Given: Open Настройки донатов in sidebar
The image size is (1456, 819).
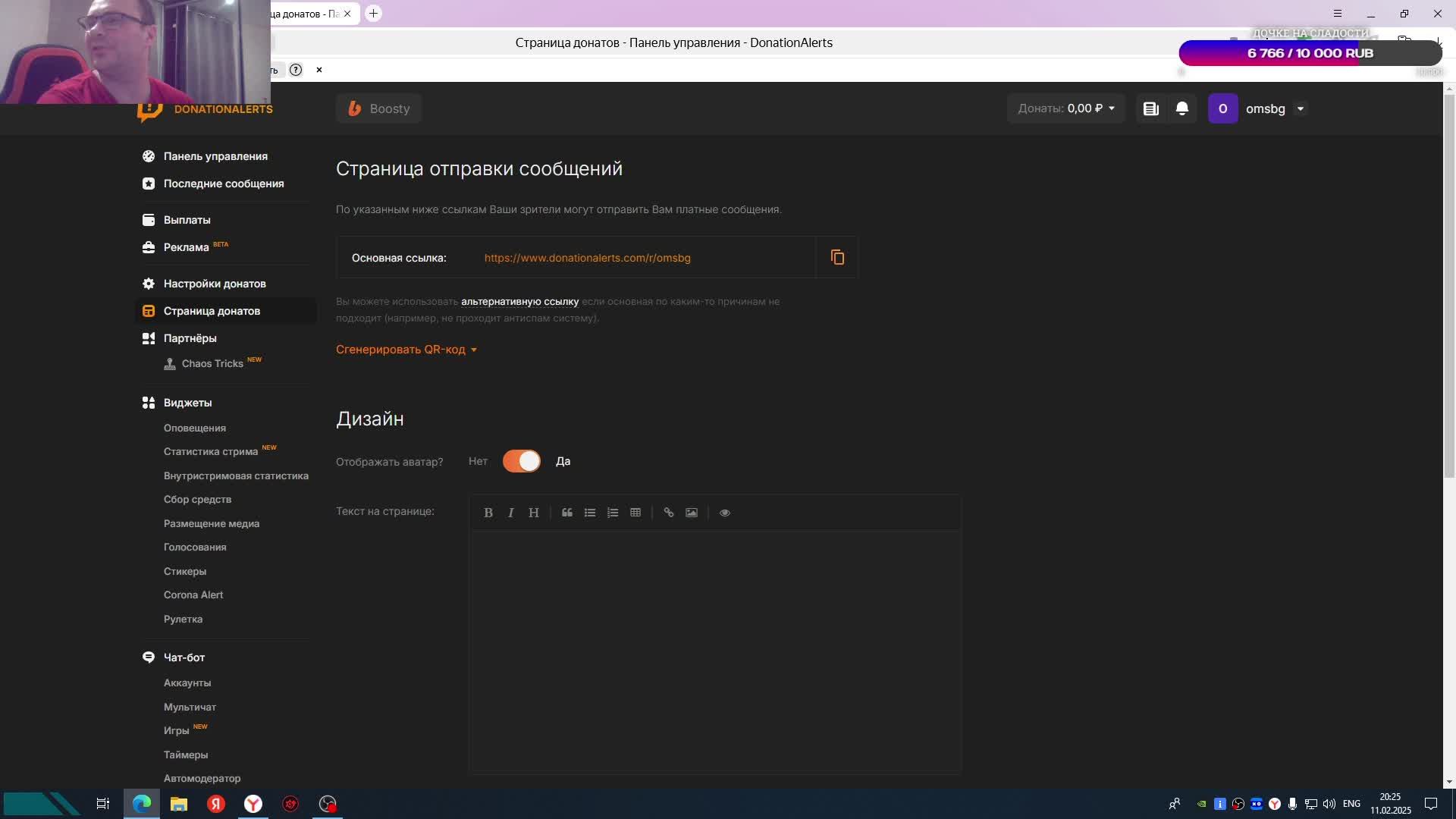Looking at the screenshot, I should click(215, 284).
